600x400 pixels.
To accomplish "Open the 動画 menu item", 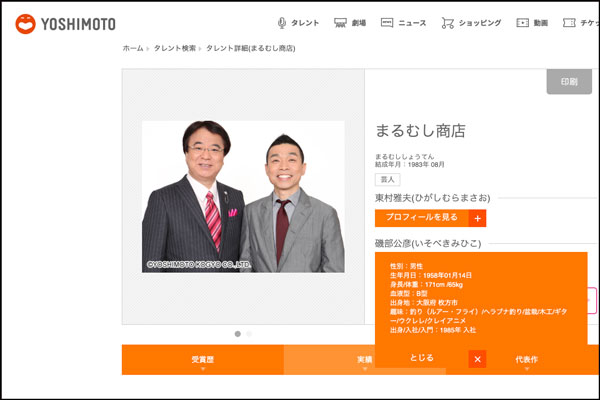I will click(x=541, y=23).
